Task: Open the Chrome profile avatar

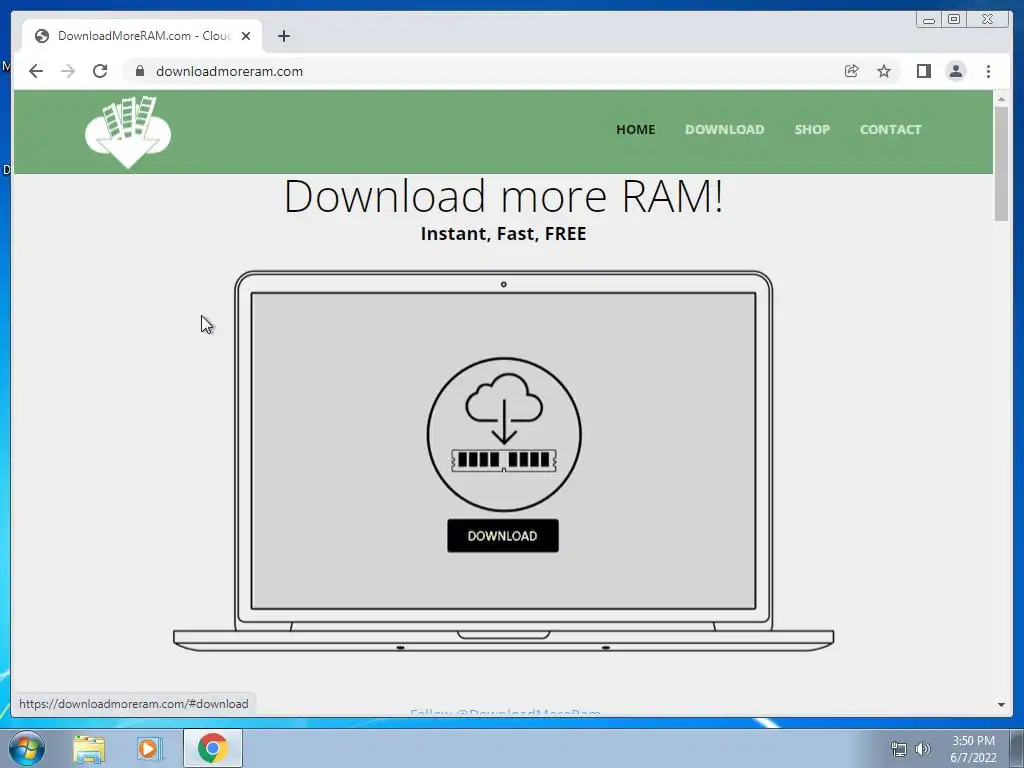Action: pos(955,71)
